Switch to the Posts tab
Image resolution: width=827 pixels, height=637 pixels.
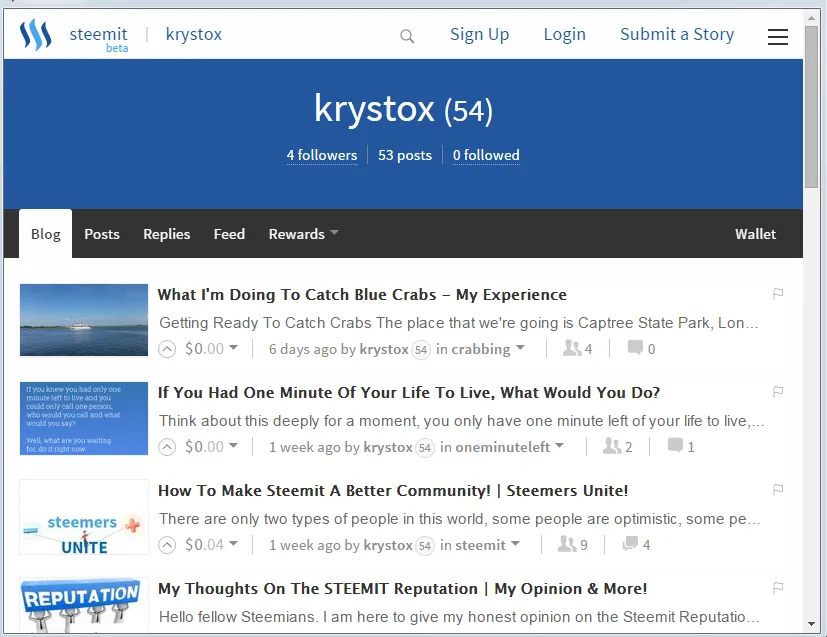102,234
